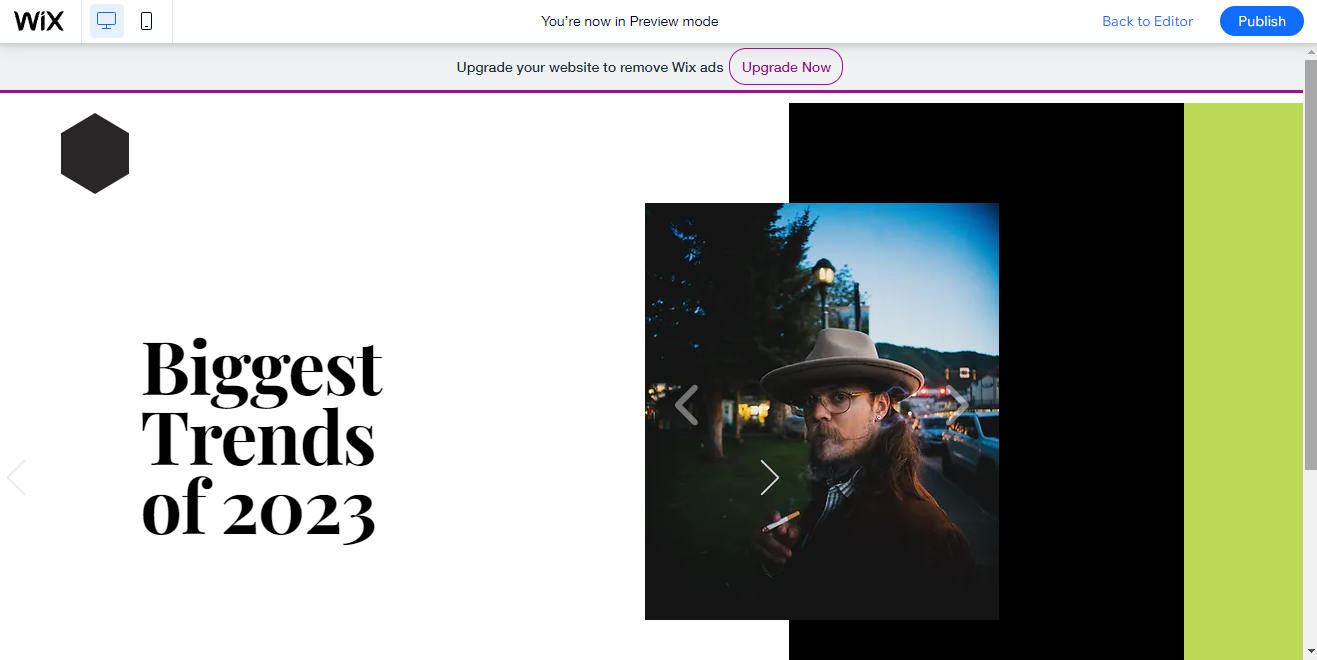Click the black background panel
The image size is (1317, 660).
(1090, 381)
